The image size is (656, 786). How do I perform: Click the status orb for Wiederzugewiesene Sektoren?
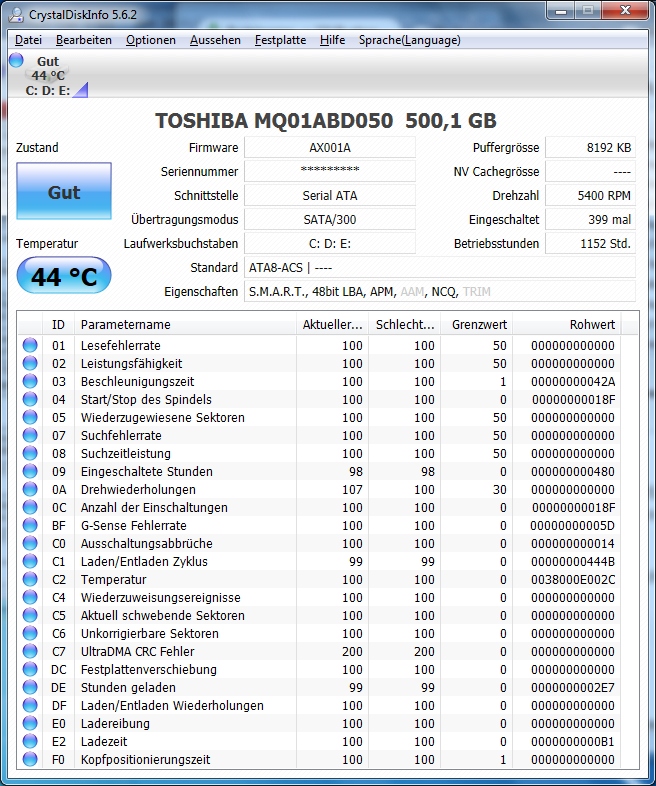pyautogui.click(x=30, y=418)
